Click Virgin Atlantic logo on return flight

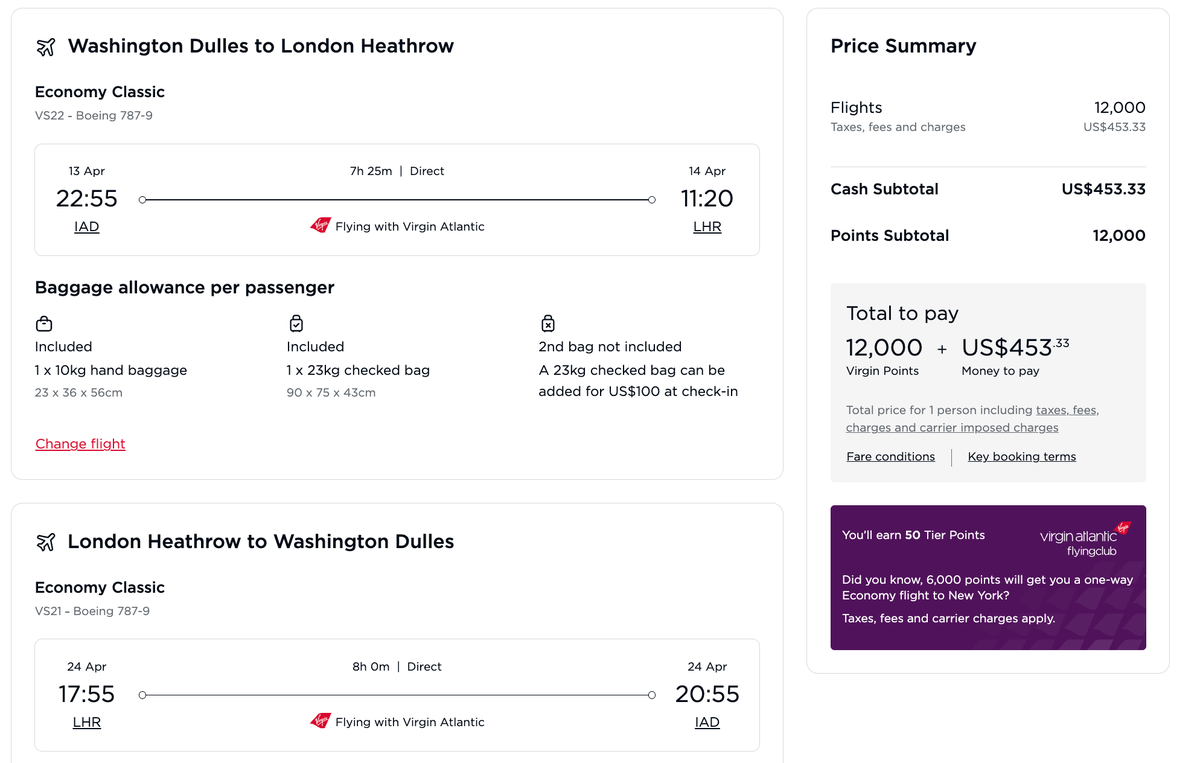(320, 721)
